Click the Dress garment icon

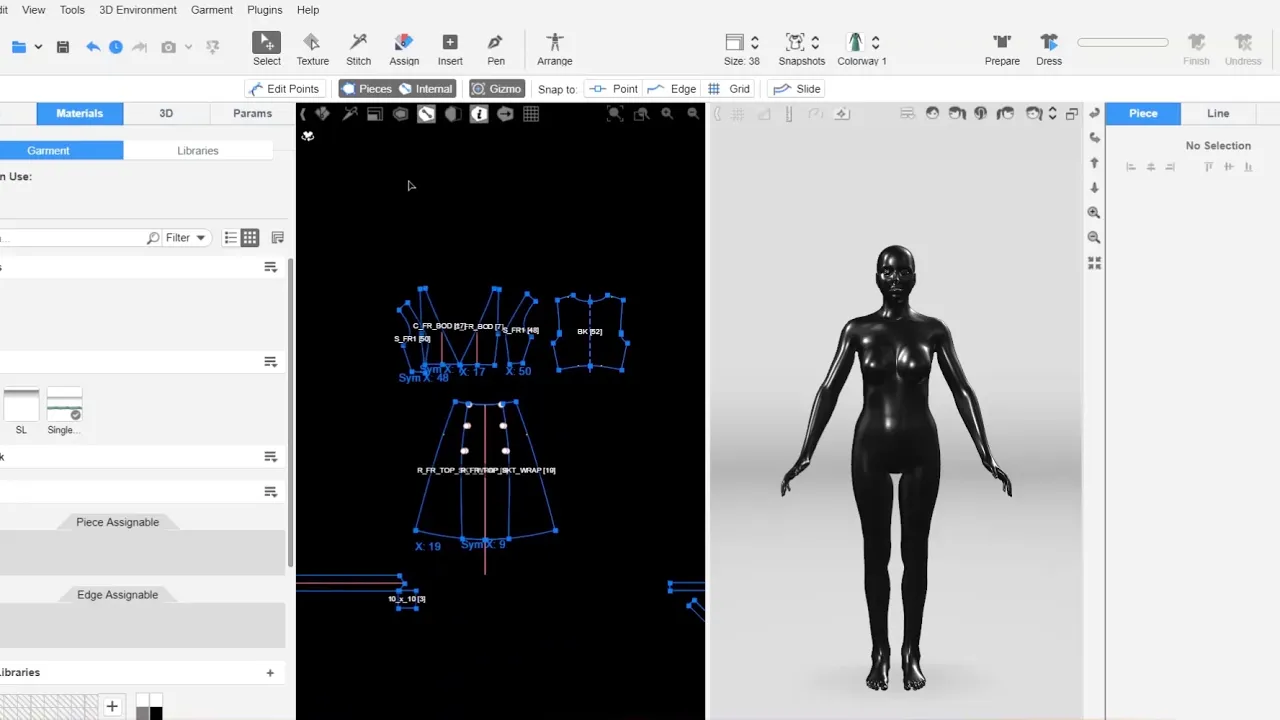(1048, 48)
